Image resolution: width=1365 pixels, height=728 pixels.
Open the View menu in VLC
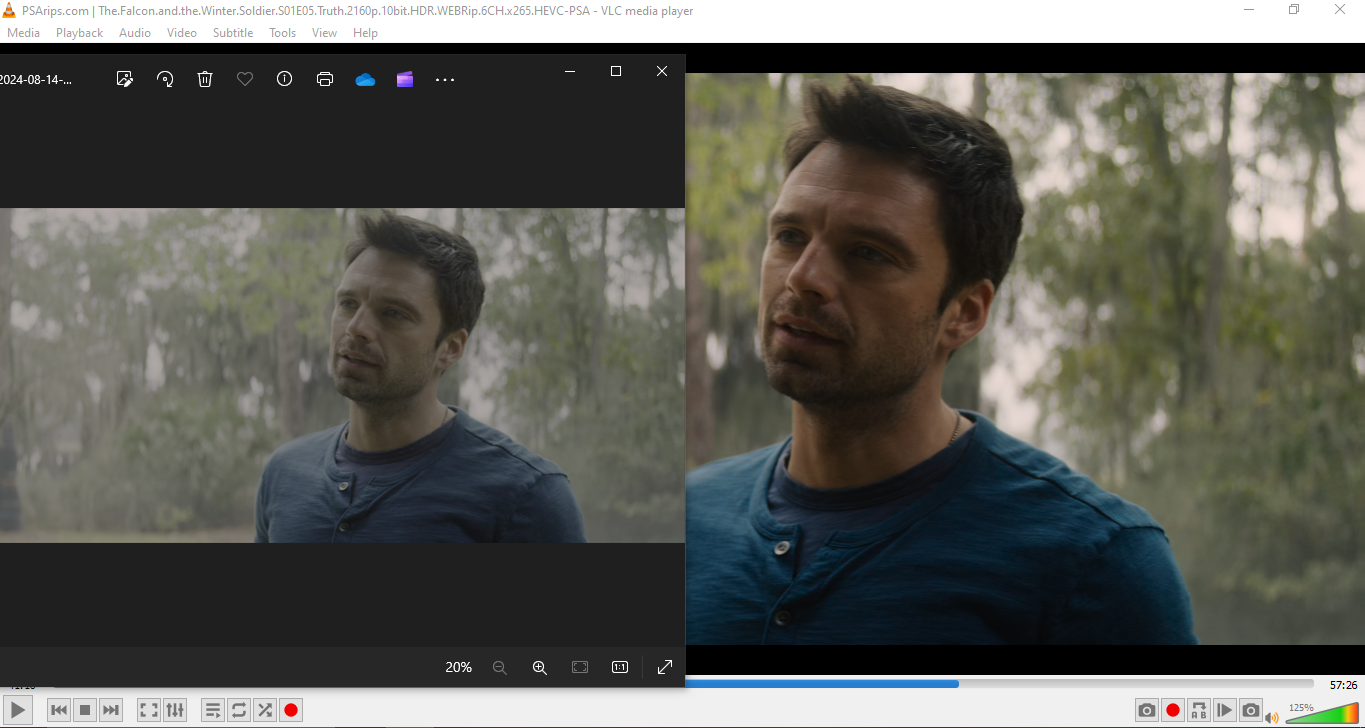[324, 32]
